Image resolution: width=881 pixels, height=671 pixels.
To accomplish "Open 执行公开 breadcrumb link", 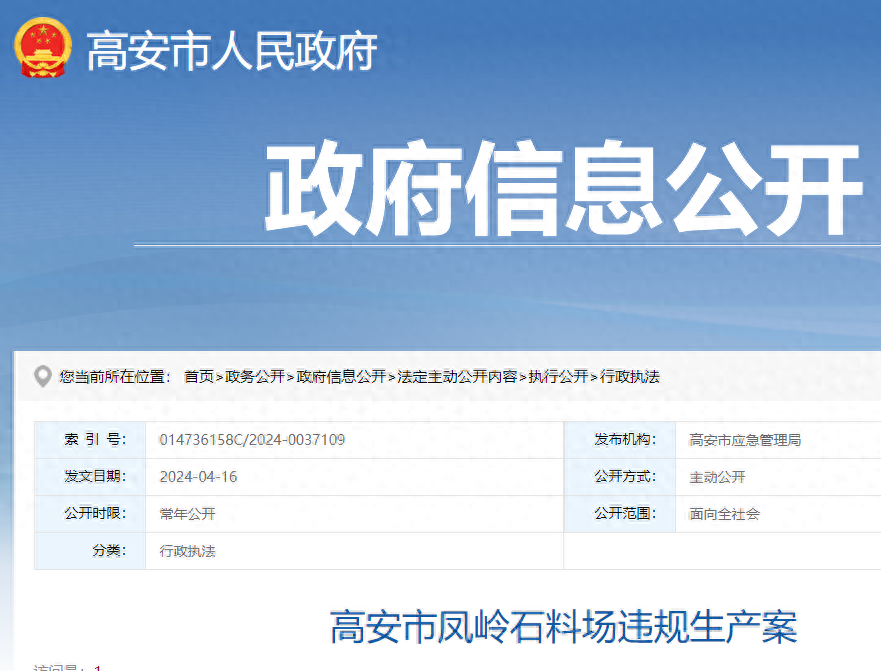I will pyautogui.click(x=558, y=377).
